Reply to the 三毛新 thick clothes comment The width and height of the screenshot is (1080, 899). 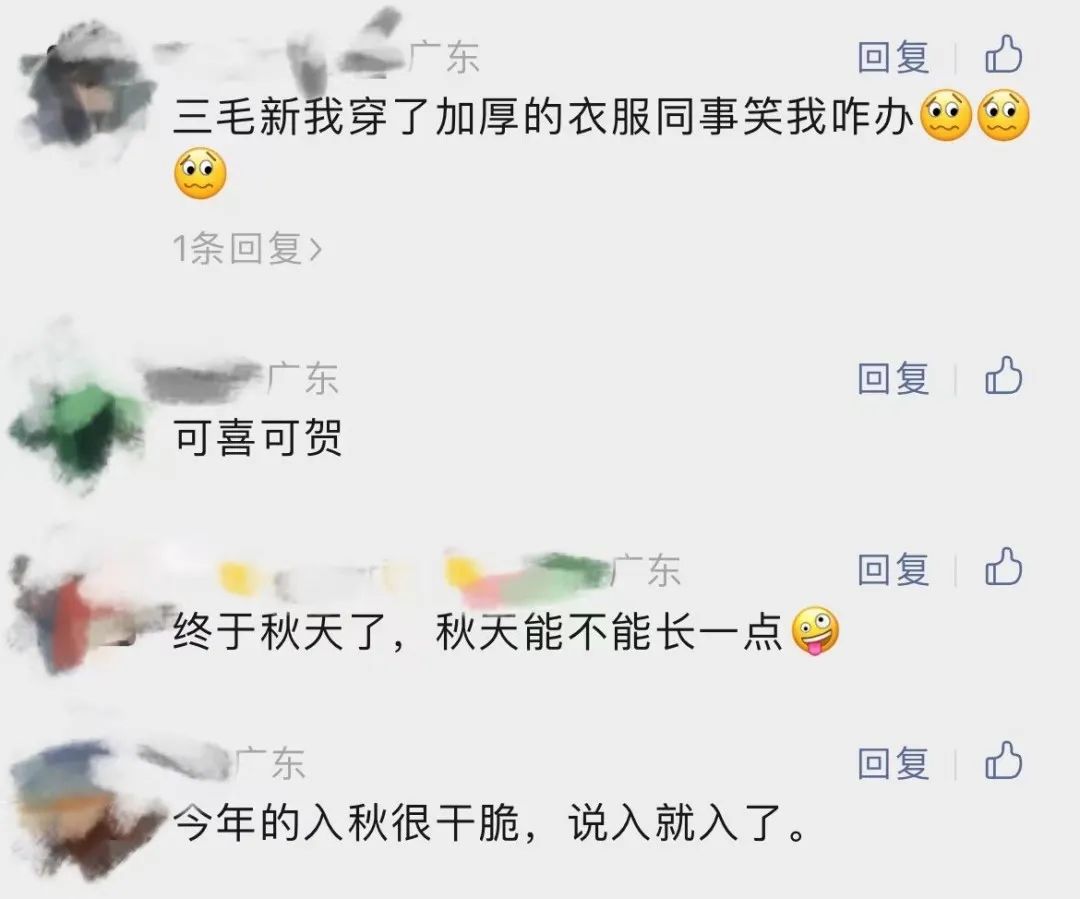tap(893, 56)
